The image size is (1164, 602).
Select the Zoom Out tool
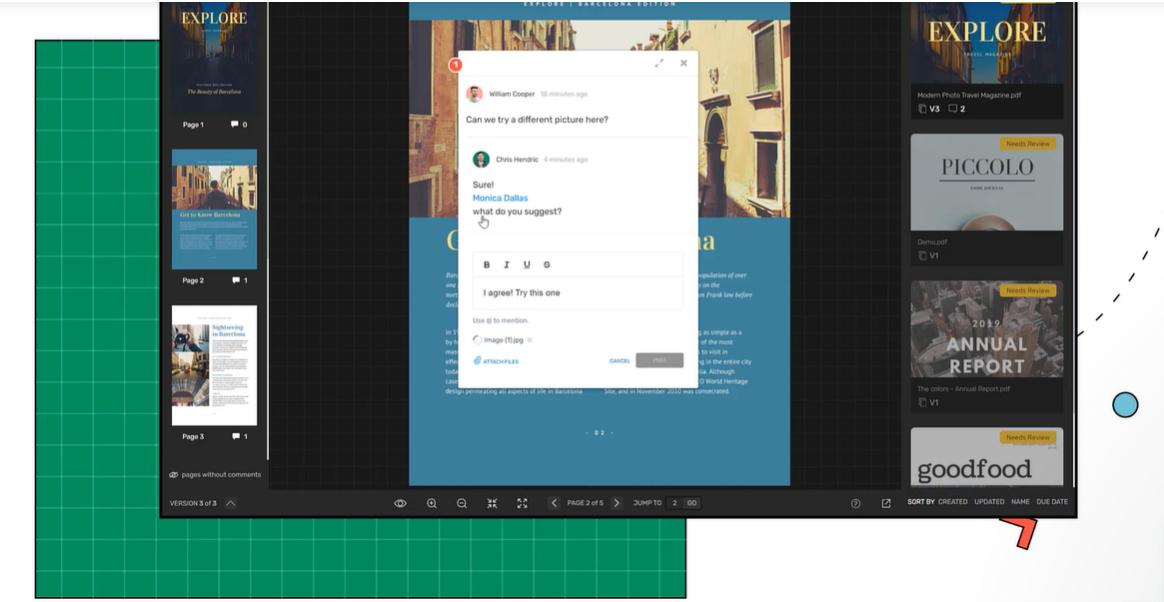462,503
